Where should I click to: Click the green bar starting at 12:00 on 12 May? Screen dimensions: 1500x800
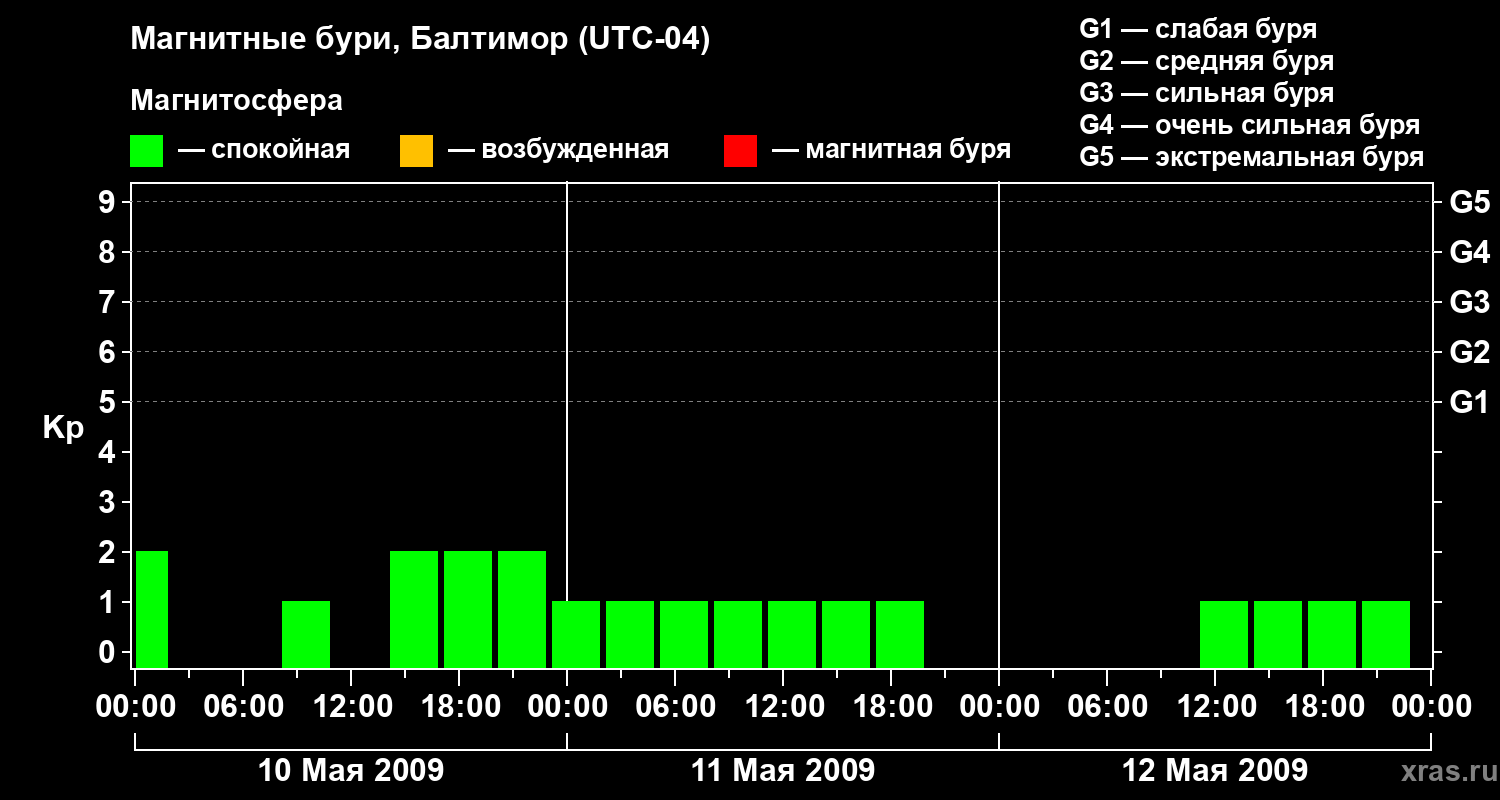(x=1224, y=634)
